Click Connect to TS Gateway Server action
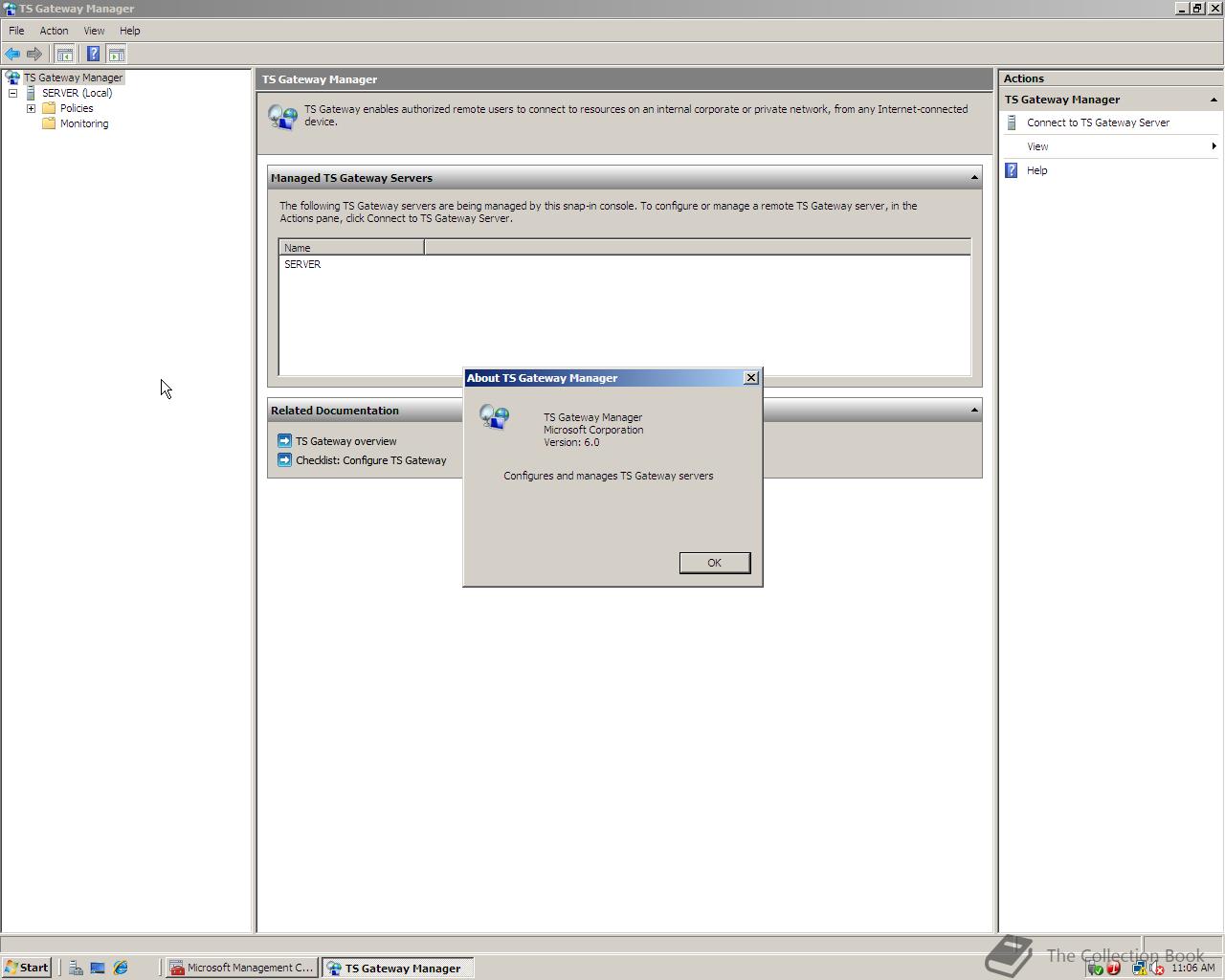Screen dimensions: 1225x980 coord(1098,122)
